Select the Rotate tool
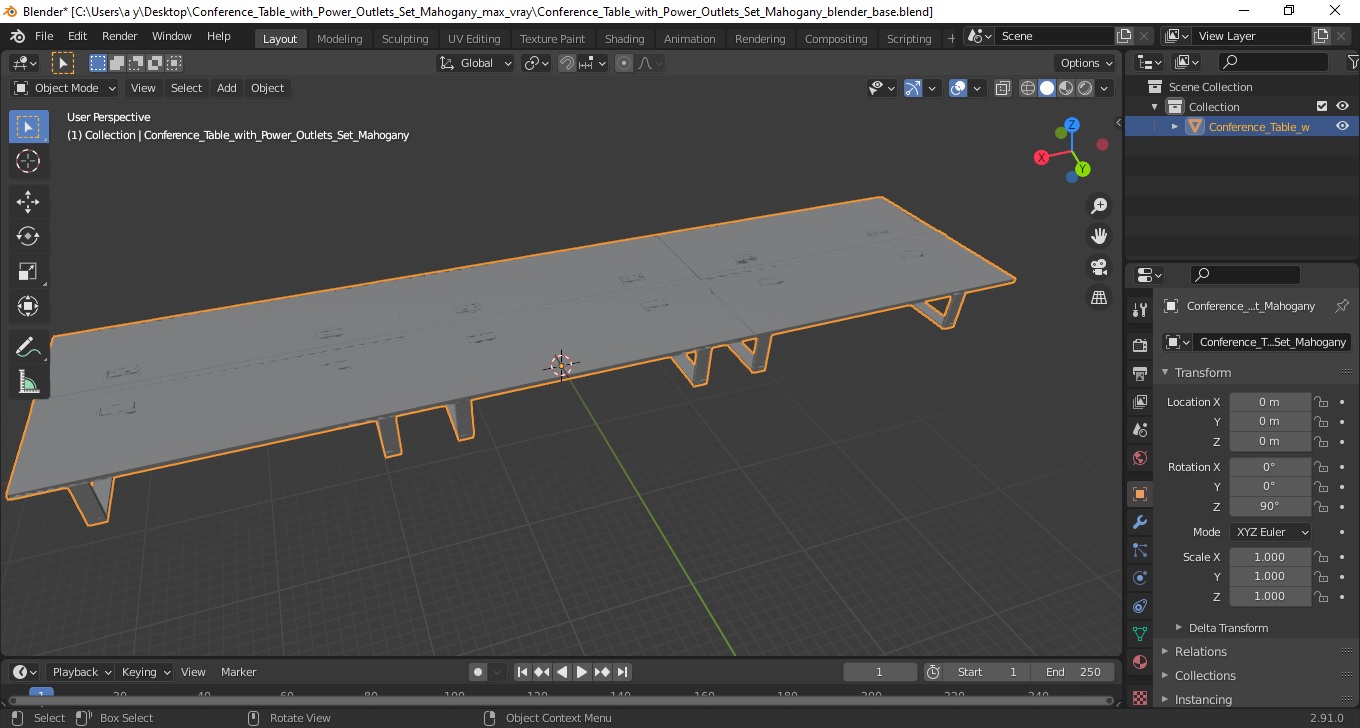 [28, 236]
